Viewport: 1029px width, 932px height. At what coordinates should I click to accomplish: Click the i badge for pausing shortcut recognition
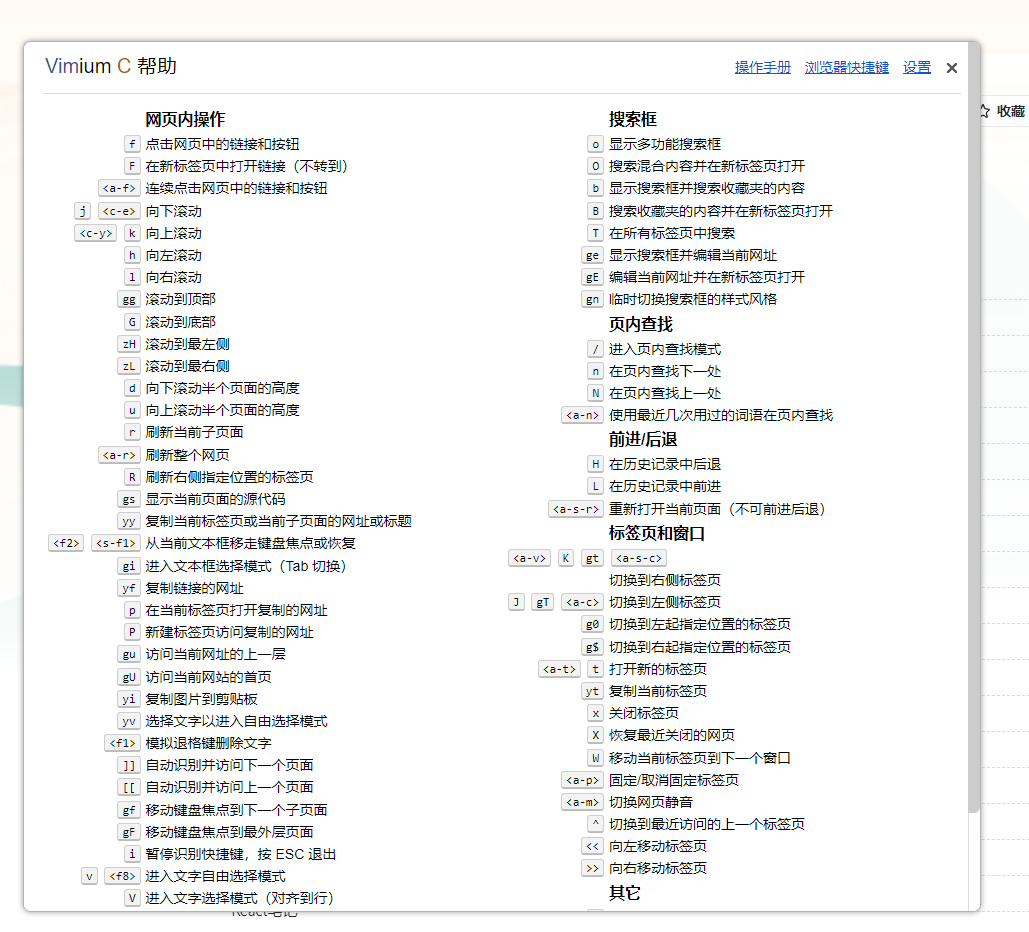(x=131, y=853)
